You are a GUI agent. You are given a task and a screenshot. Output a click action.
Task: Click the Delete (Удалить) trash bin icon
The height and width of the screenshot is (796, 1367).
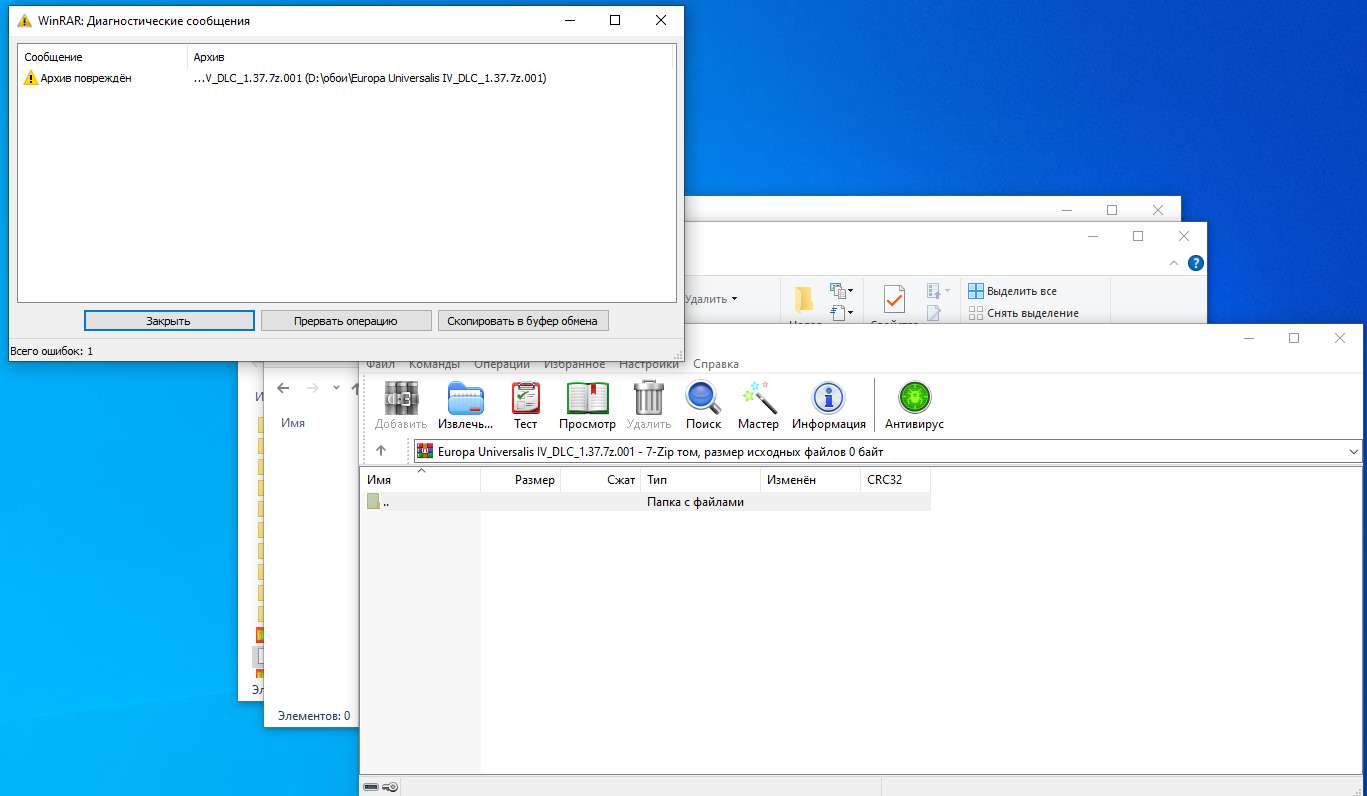pos(649,398)
